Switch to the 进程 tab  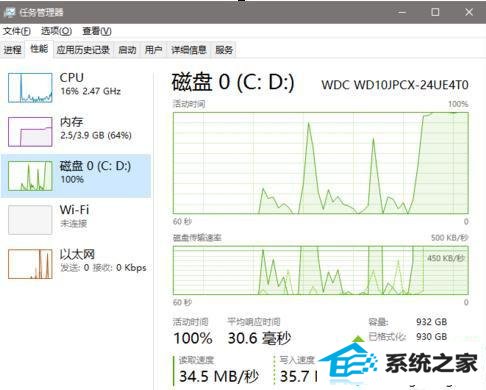[x=13, y=50]
